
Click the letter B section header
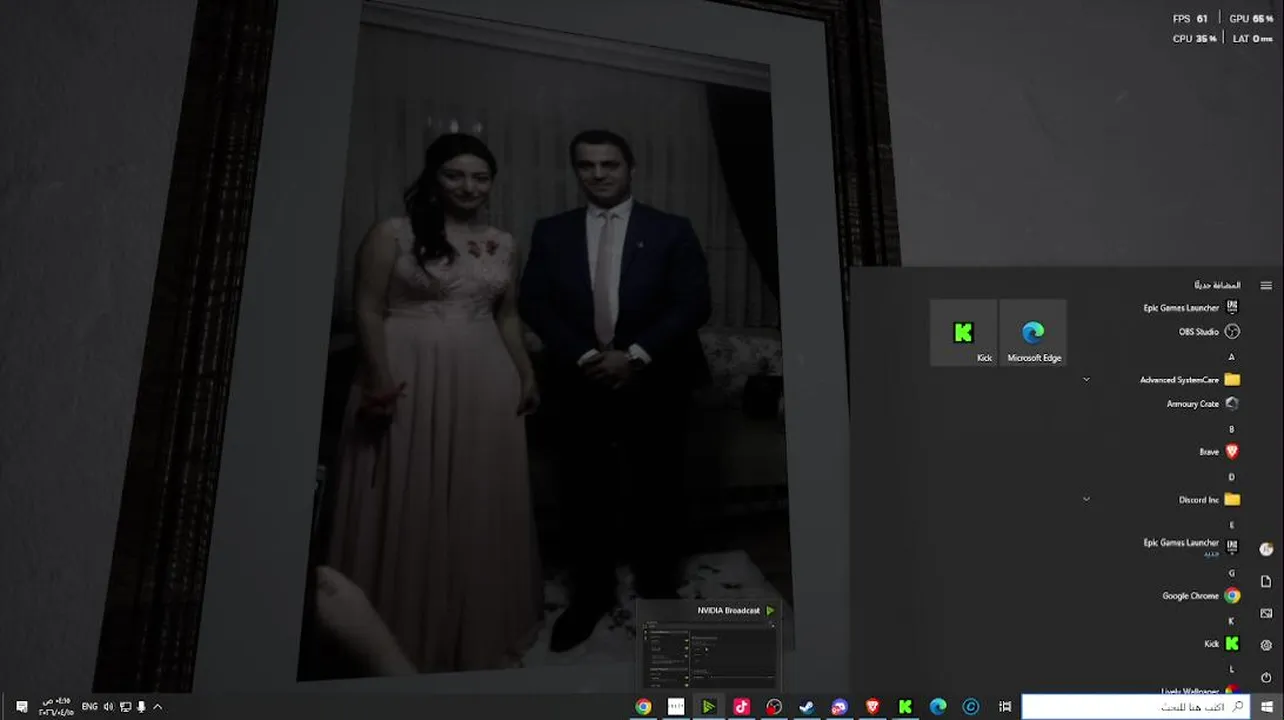[x=1232, y=429]
